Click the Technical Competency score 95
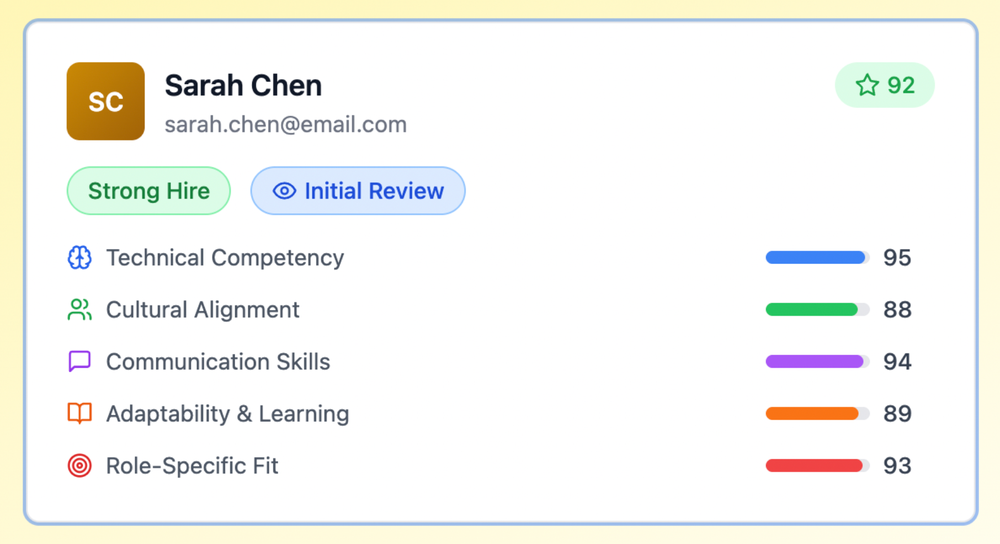1000x544 pixels. tap(897, 258)
